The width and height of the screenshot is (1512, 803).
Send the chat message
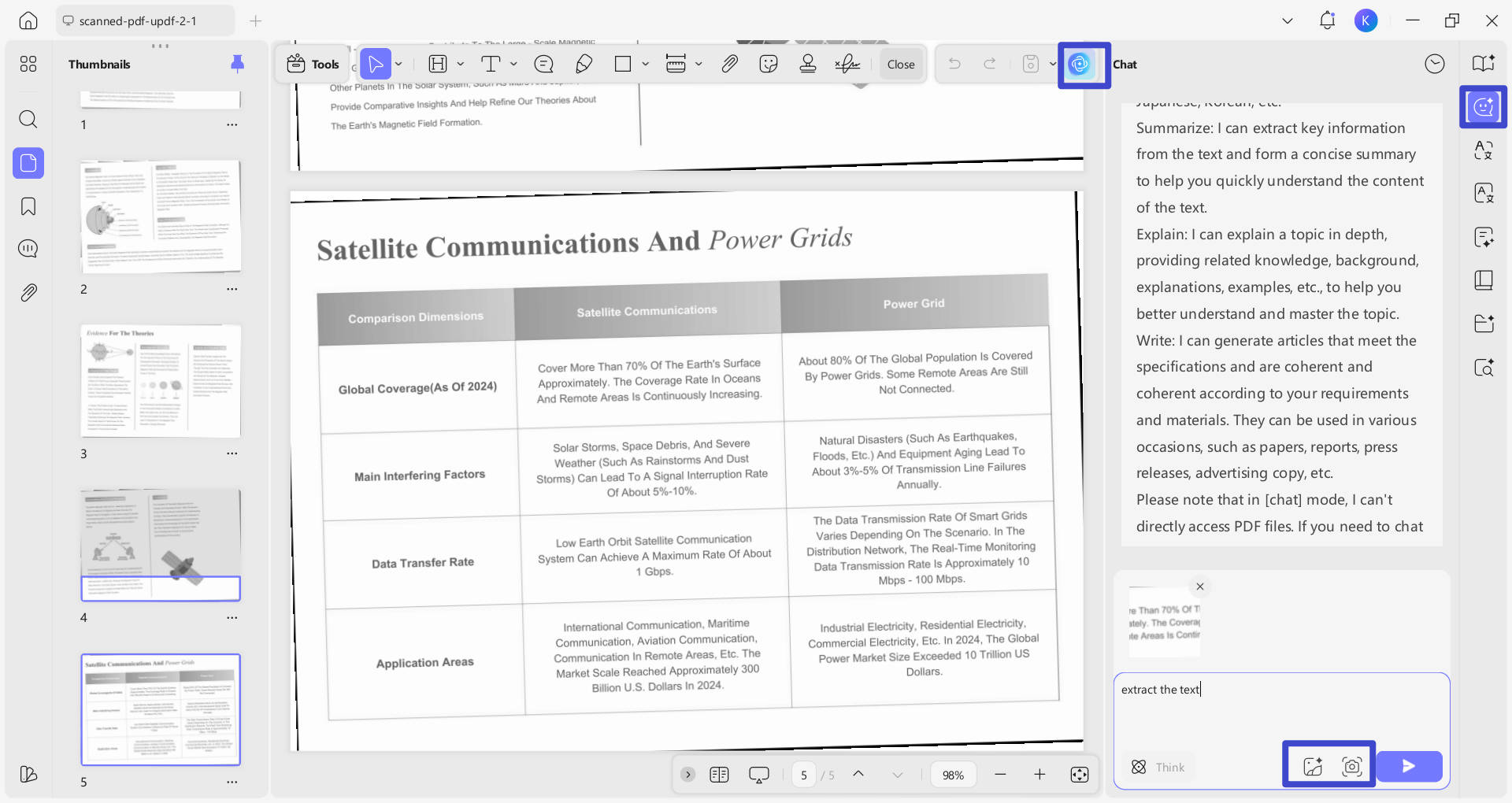pos(1409,766)
